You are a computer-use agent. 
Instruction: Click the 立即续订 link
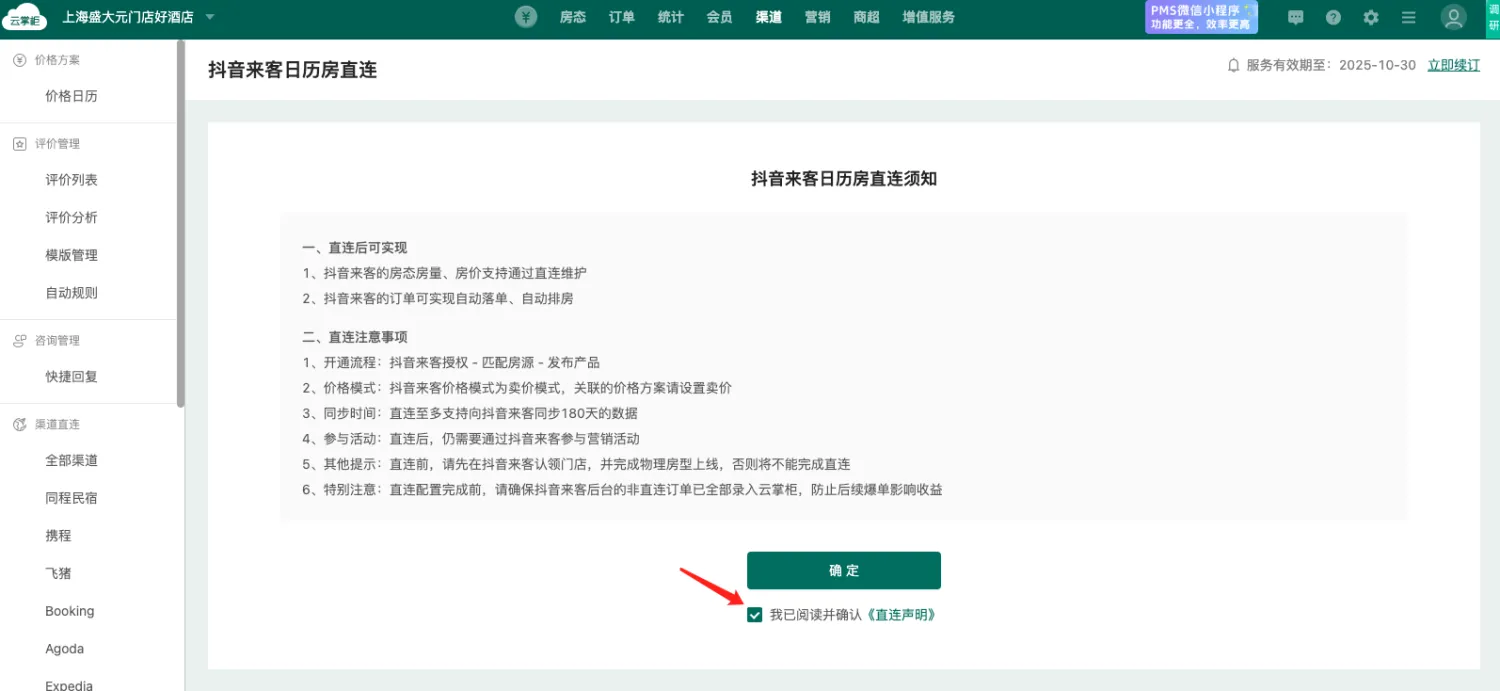point(1453,65)
